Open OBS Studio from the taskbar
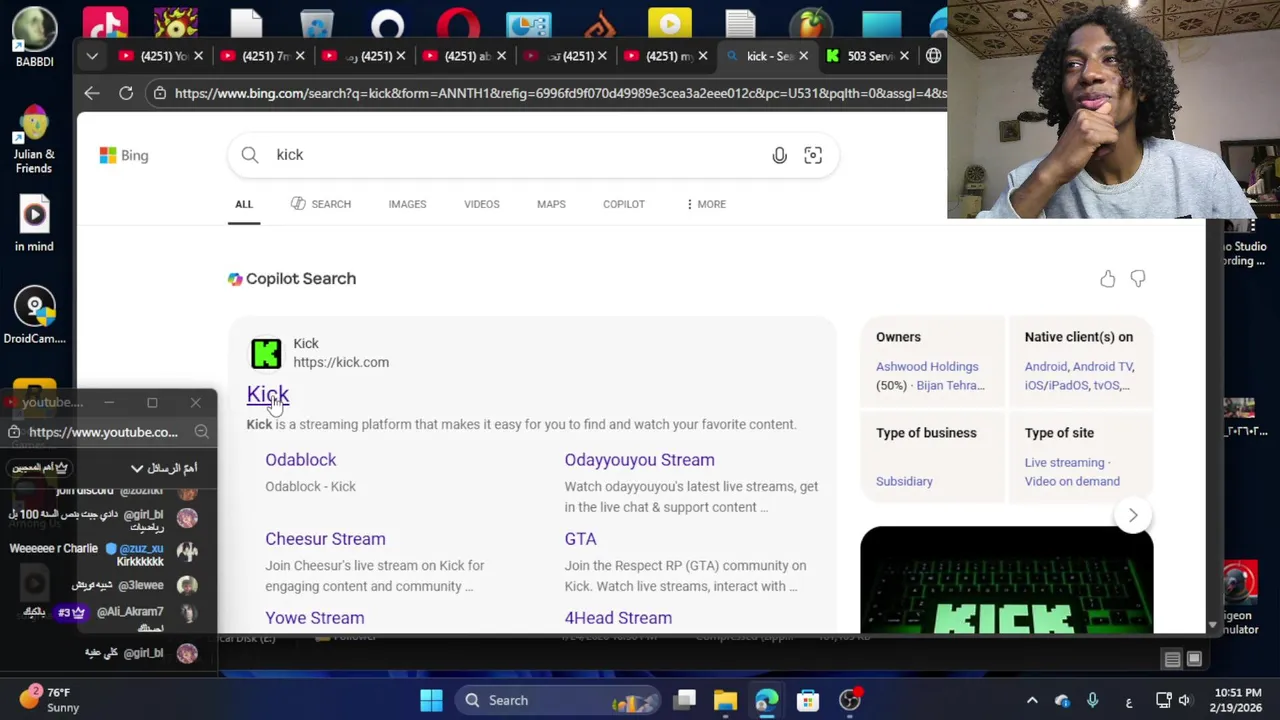 (849, 700)
